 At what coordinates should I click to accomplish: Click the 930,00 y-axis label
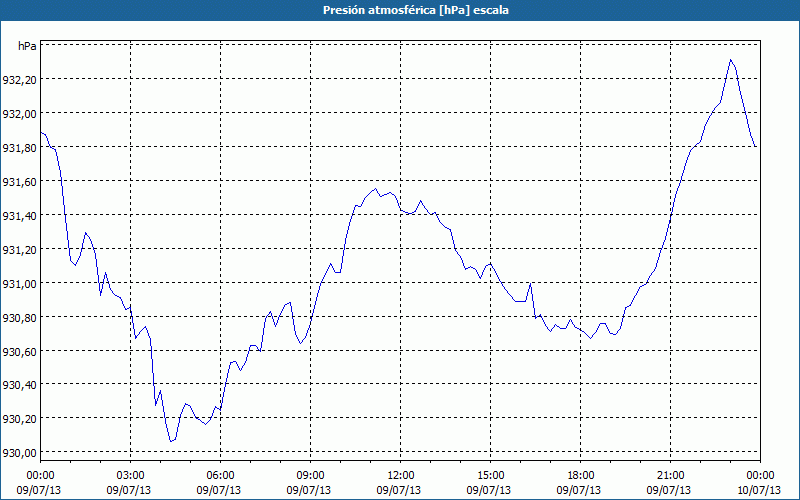[19, 453]
